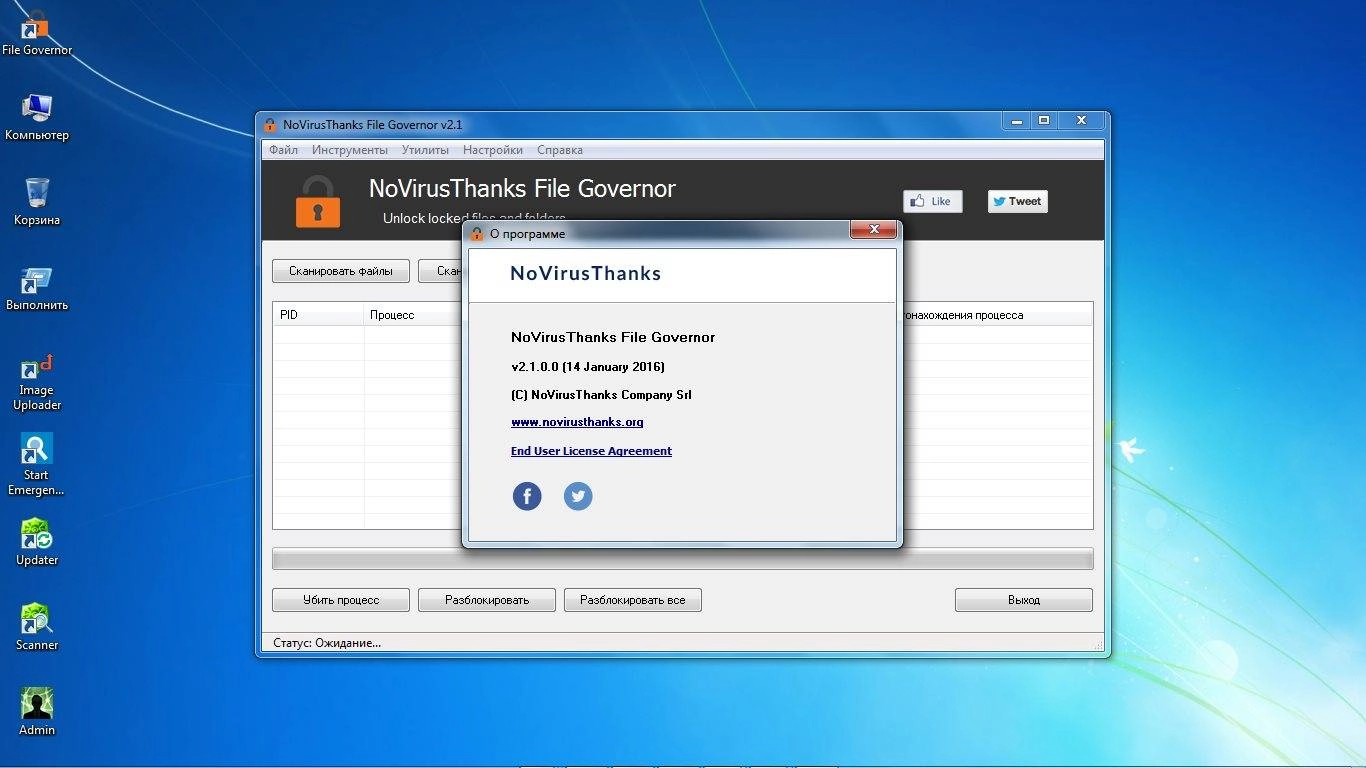Click the Сканировать файлы button
1366x768 pixels.
pyautogui.click(x=340, y=271)
